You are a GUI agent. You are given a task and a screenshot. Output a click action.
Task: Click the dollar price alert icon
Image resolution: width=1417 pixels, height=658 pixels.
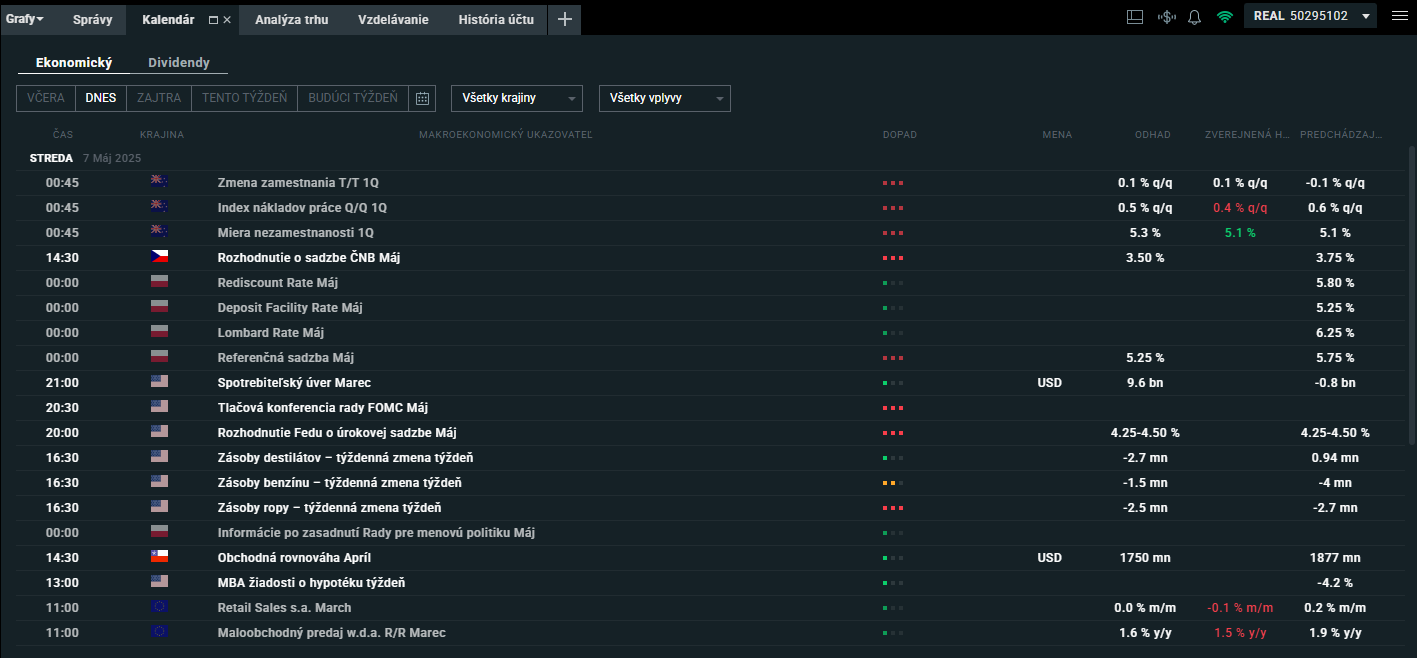(1165, 17)
